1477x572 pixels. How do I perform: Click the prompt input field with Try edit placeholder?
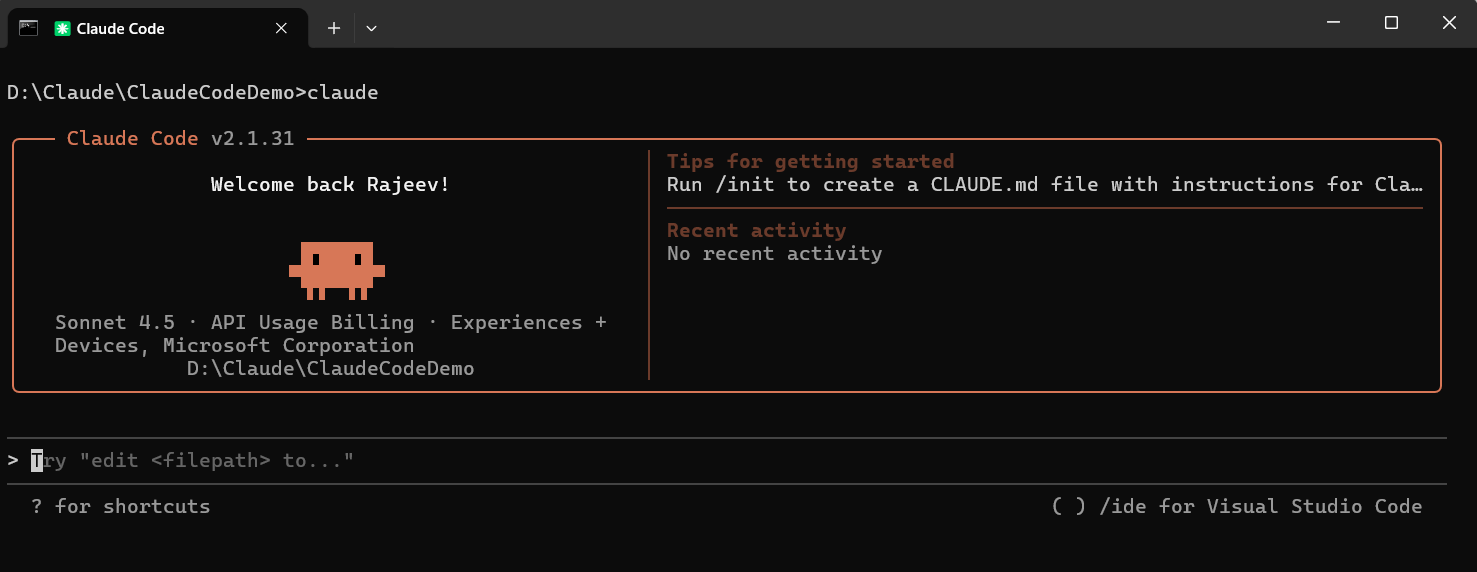tap(726, 460)
